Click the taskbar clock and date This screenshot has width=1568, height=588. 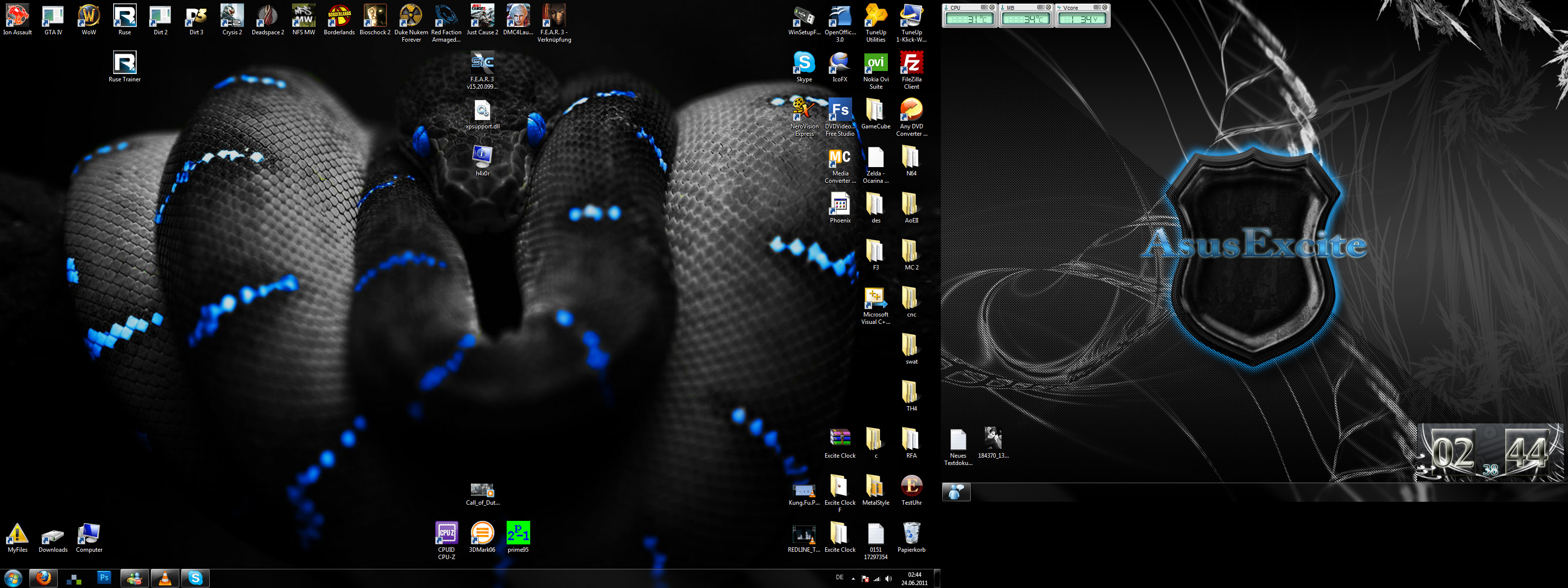(x=914, y=579)
